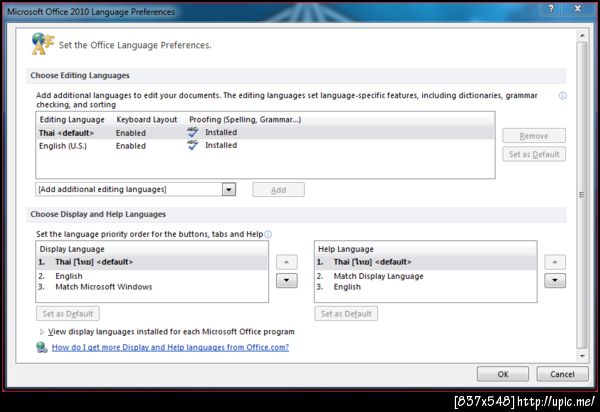This screenshot has width=600, height=412.
Task: Click the scrollbar down arrow of the dialog
Action: point(582,356)
